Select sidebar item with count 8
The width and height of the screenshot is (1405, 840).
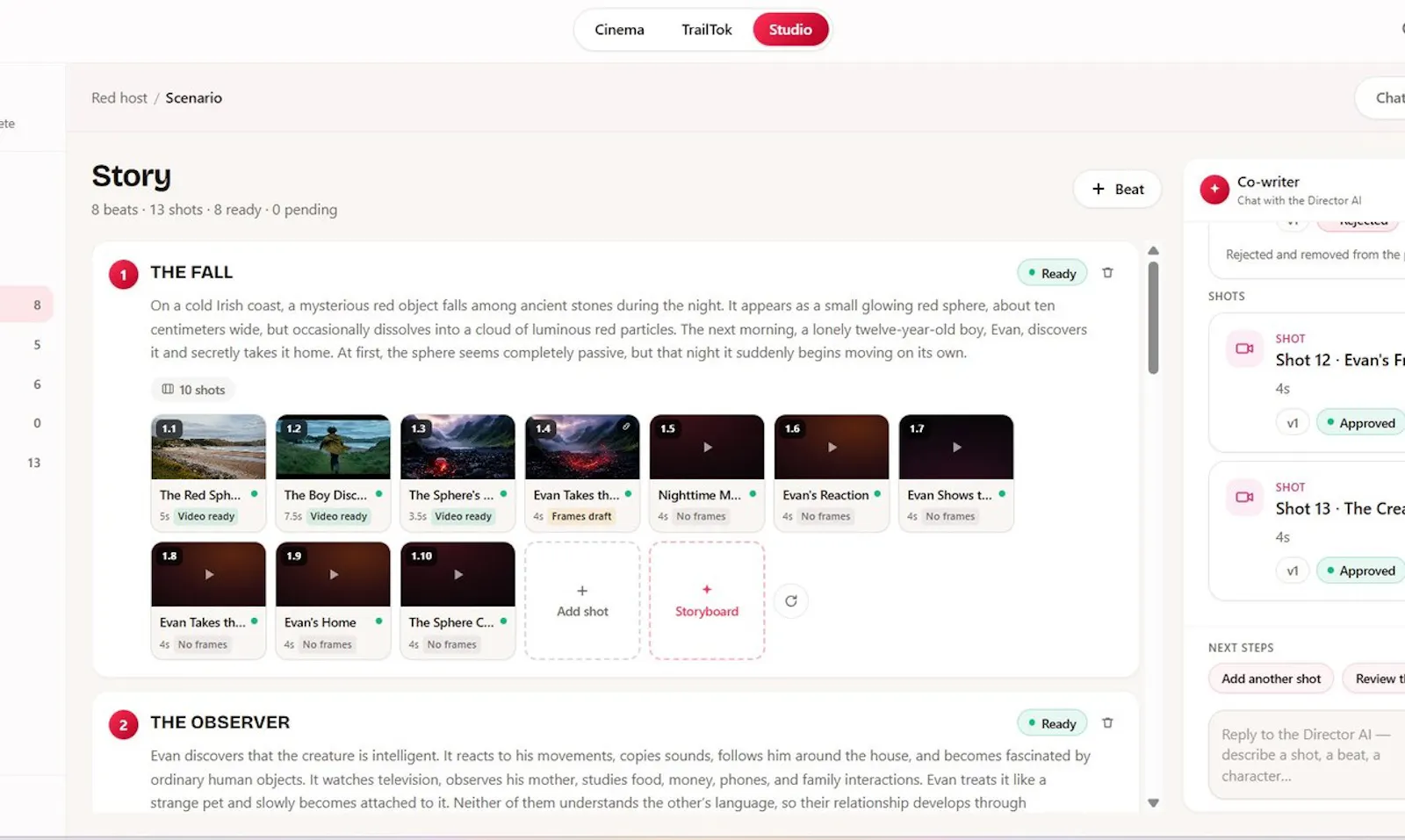(26, 305)
